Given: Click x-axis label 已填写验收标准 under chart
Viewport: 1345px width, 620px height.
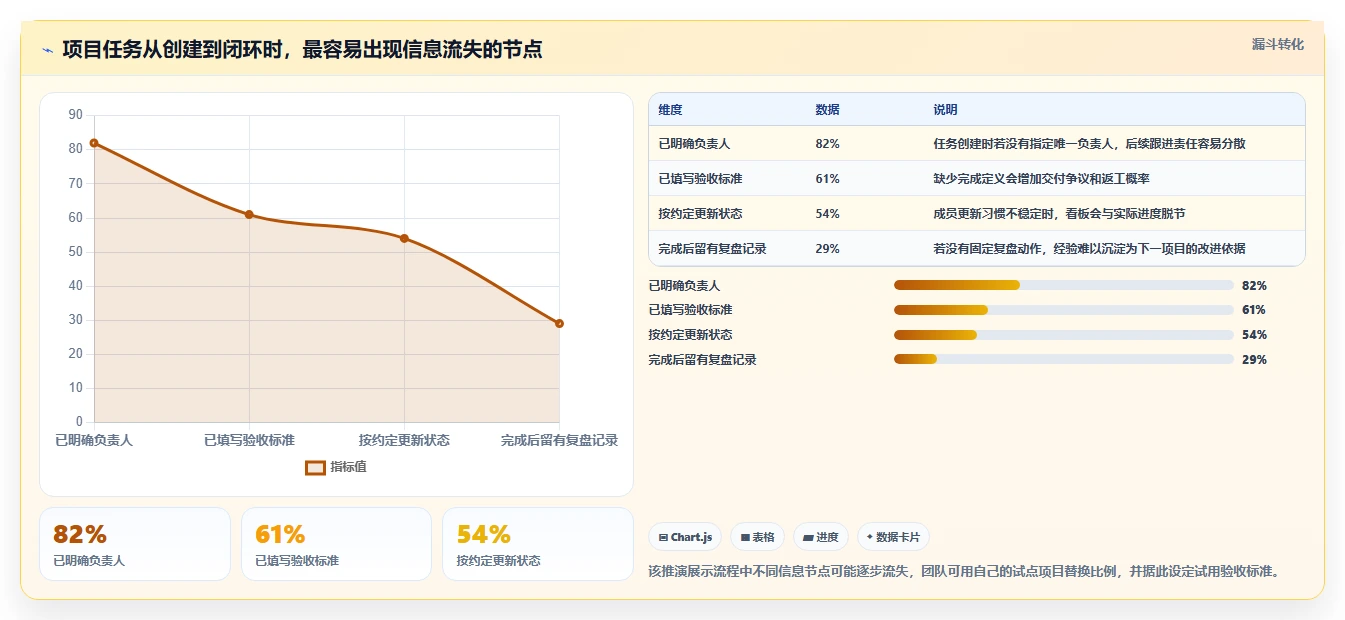Looking at the screenshot, I should pos(249,440).
